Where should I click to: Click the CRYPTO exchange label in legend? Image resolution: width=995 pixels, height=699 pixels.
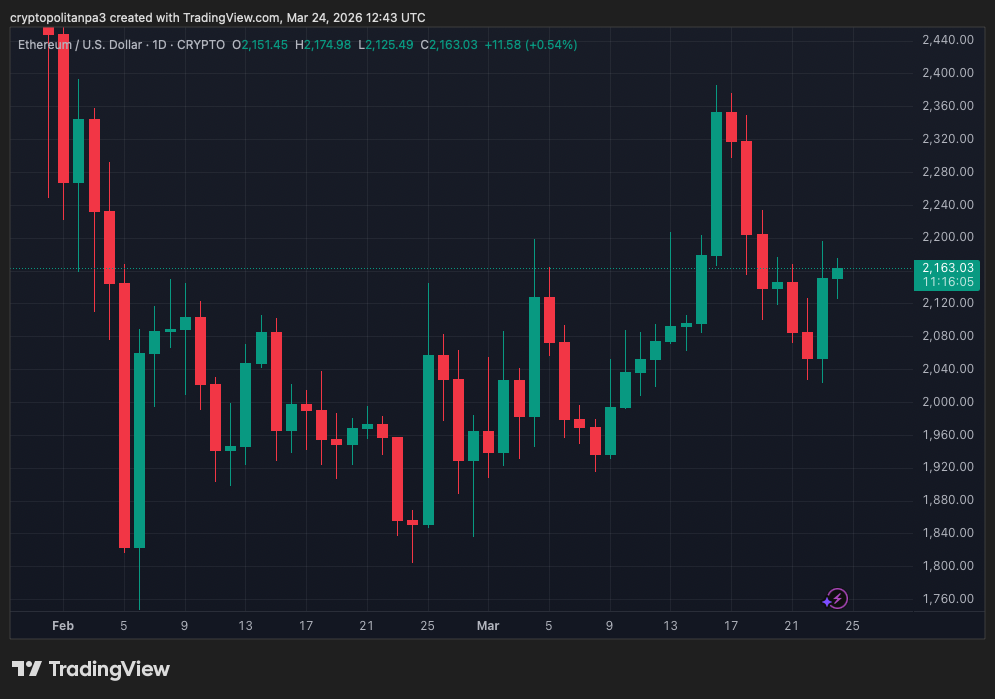pos(200,45)
